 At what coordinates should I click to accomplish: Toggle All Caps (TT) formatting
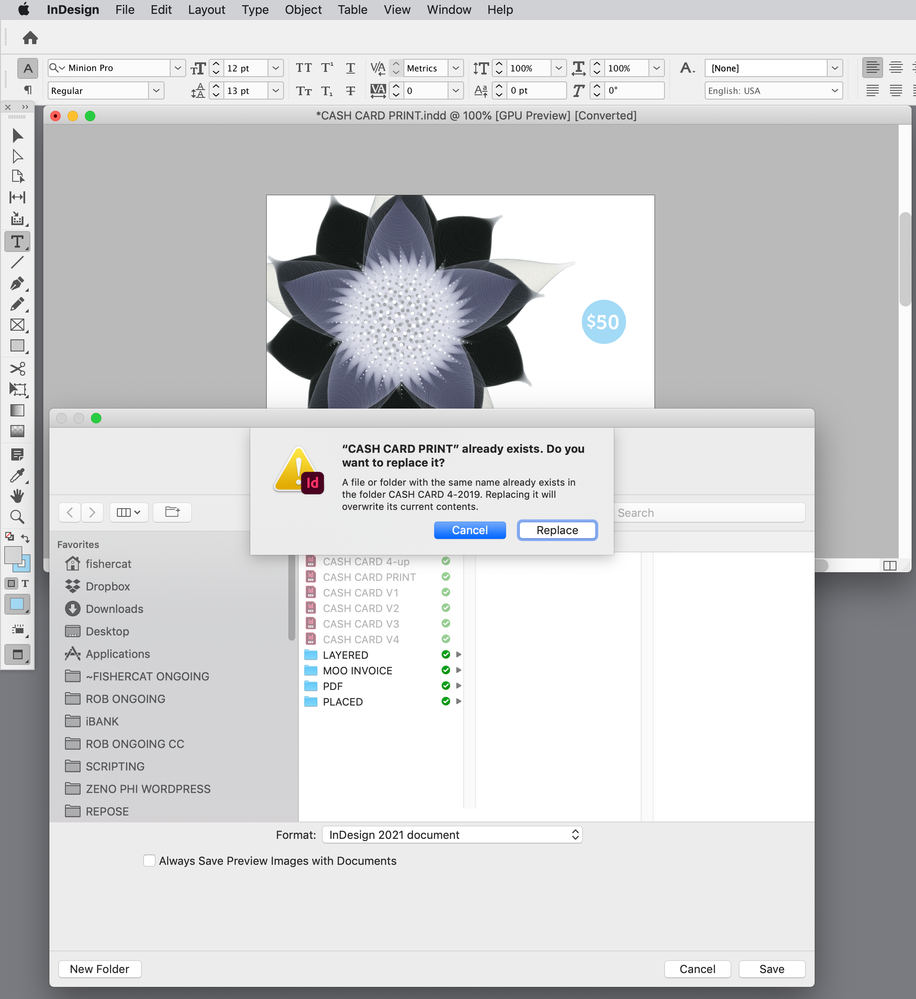pyautogui.click(x=304, y=68)
